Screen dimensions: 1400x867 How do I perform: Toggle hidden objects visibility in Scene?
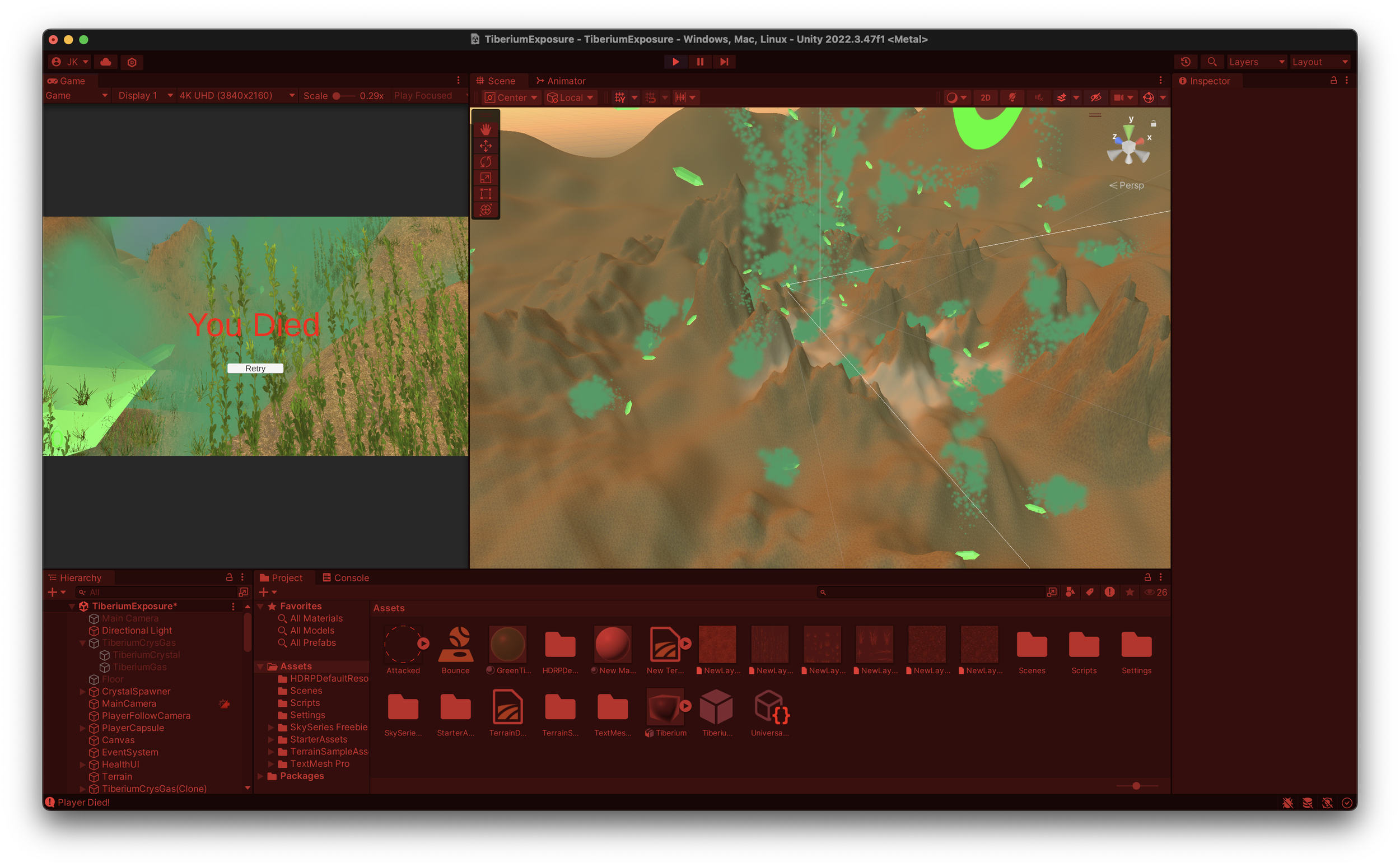1095,97
